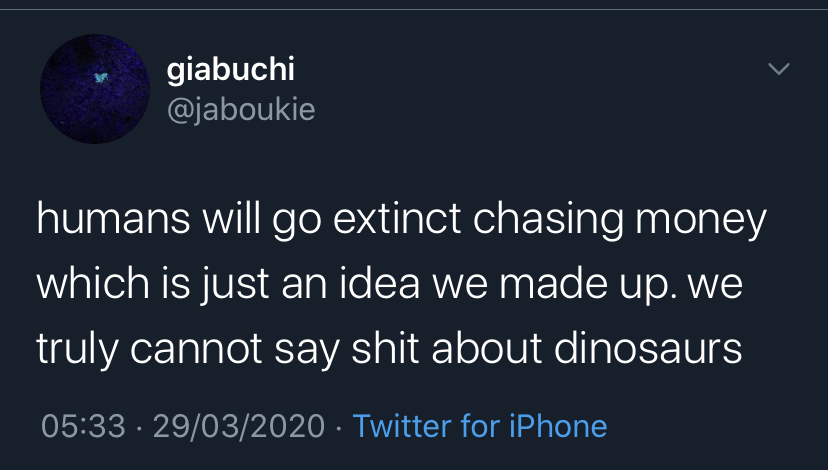Click the word Twitter in the source link

[402, 426]
